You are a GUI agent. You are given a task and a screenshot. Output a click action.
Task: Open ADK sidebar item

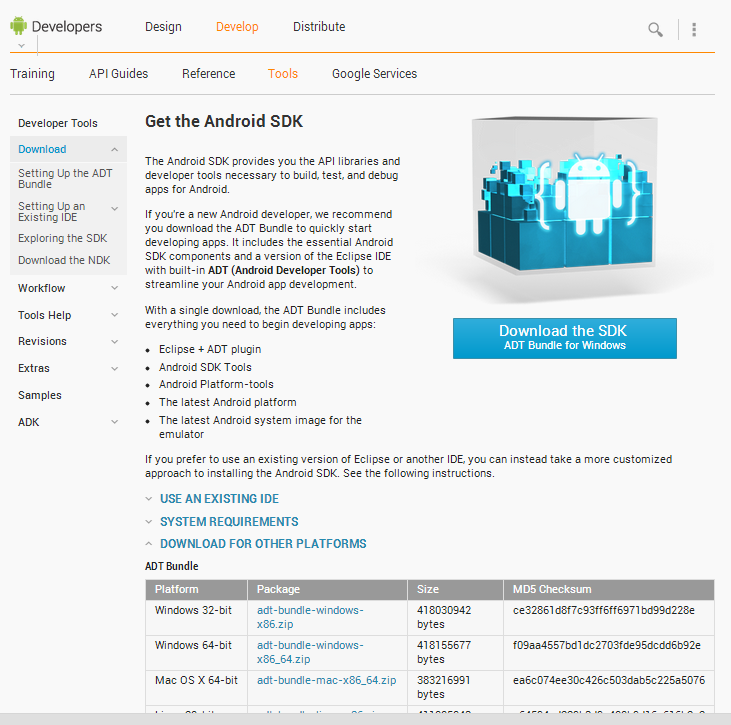pos(28,422)
